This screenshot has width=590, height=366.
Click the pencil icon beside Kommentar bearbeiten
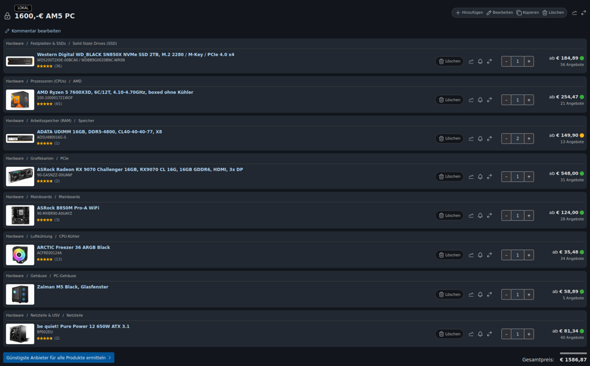7,31
